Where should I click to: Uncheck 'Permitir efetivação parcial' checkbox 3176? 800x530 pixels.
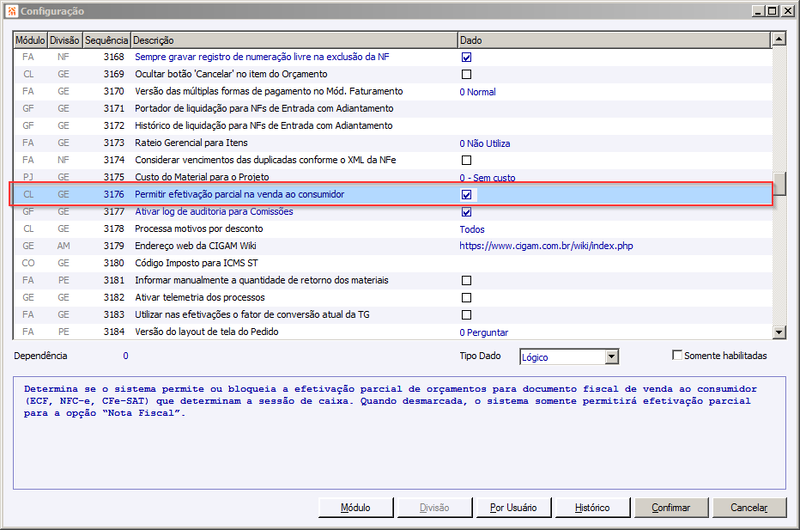tap(466, 195)
